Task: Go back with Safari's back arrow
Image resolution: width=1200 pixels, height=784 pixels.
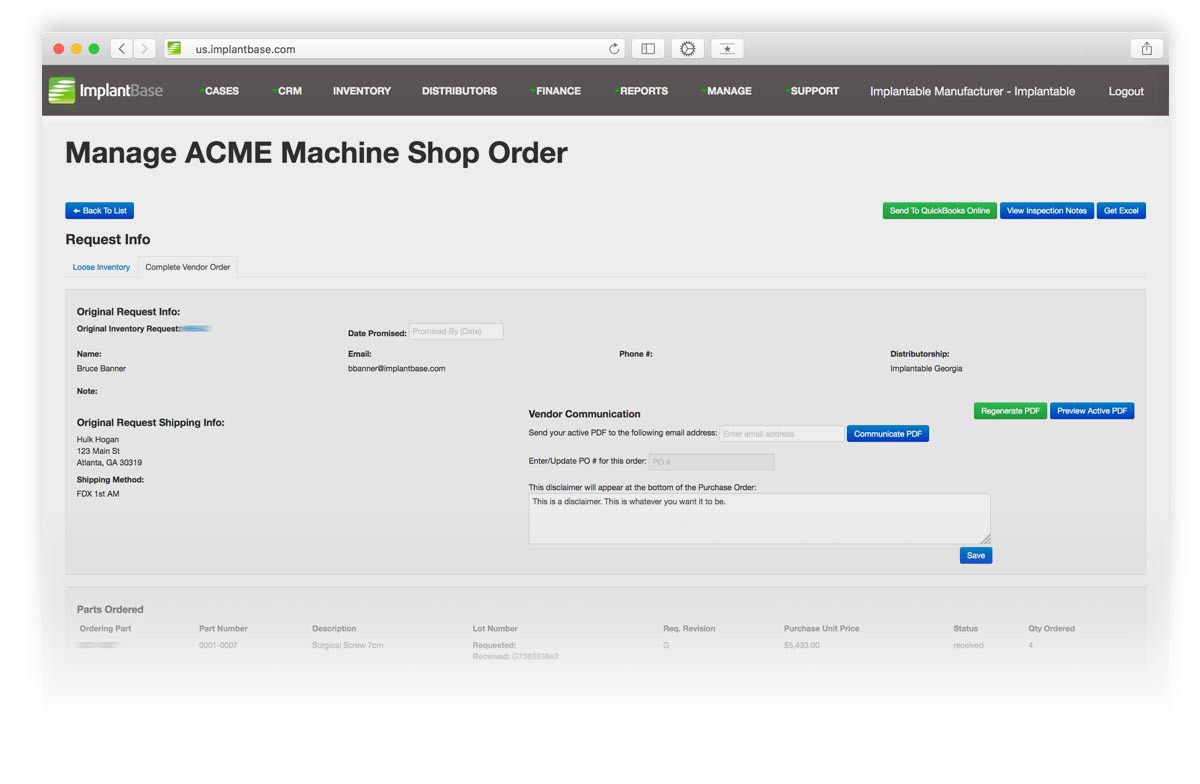Action: pos(122,48)
